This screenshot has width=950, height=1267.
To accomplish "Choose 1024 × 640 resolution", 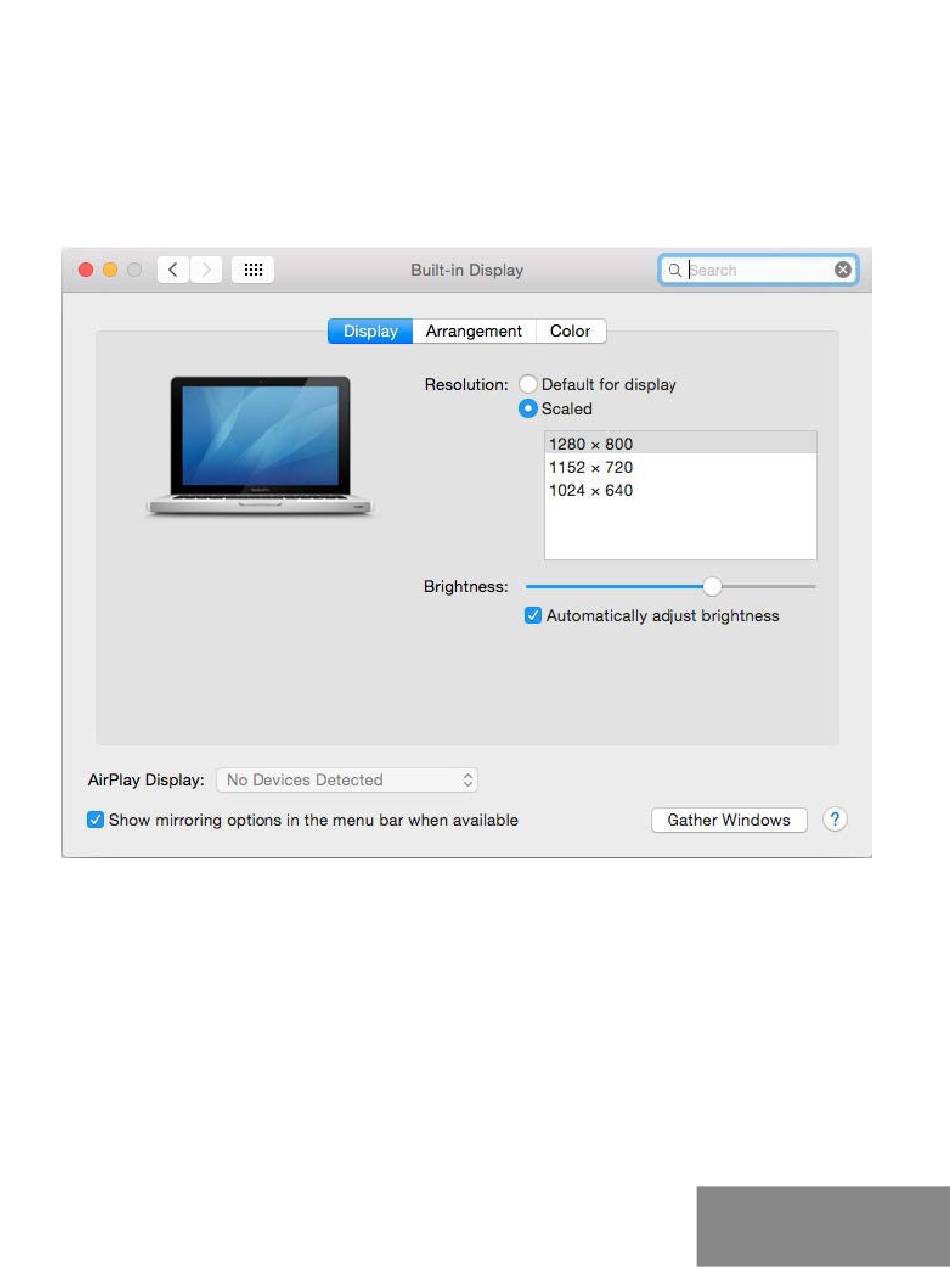I will [591, 491].
